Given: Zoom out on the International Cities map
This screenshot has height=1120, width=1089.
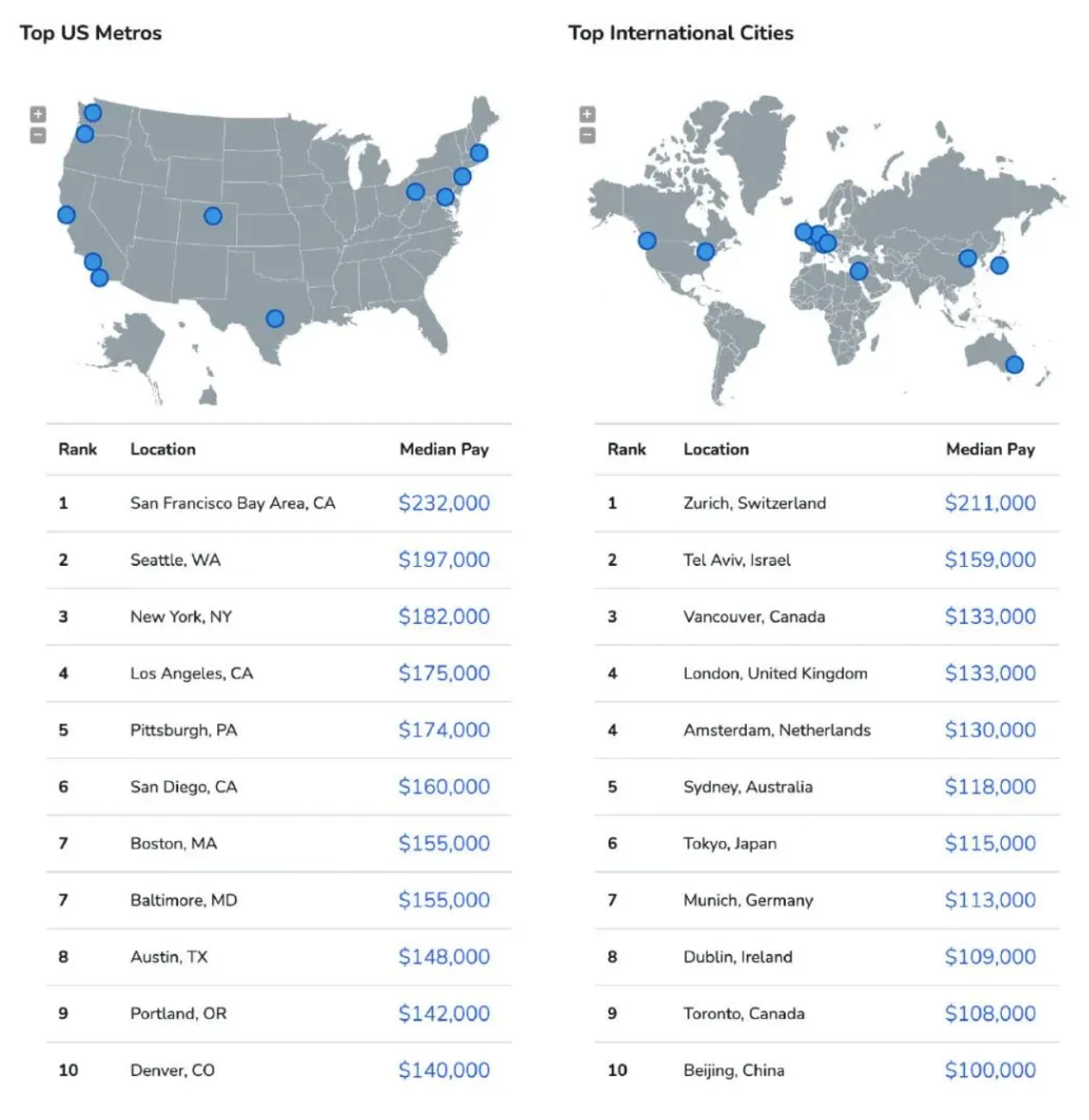Looking at the screenshot, I should coord(588,135).
